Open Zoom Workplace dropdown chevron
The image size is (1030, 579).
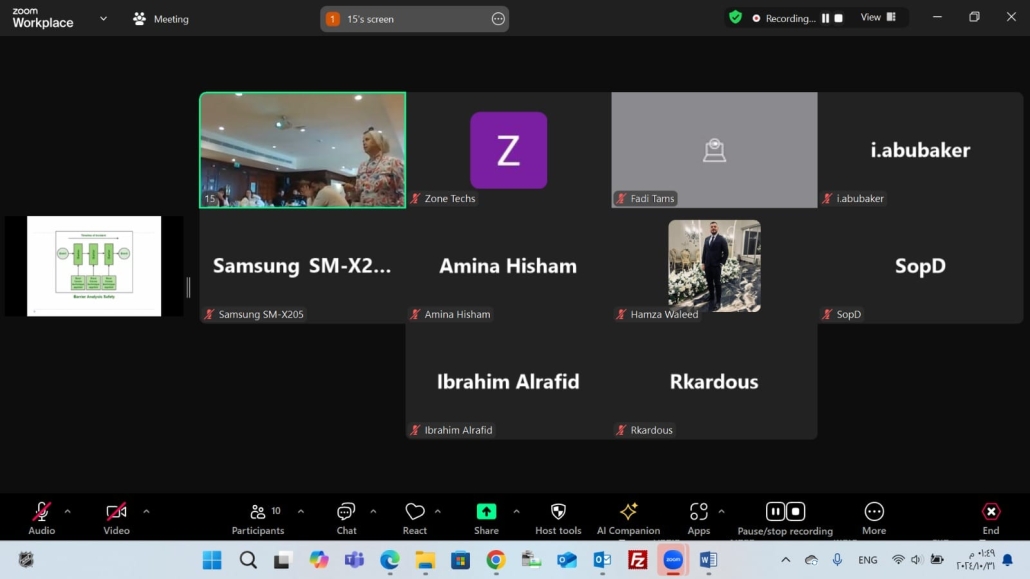pos(103,18)
